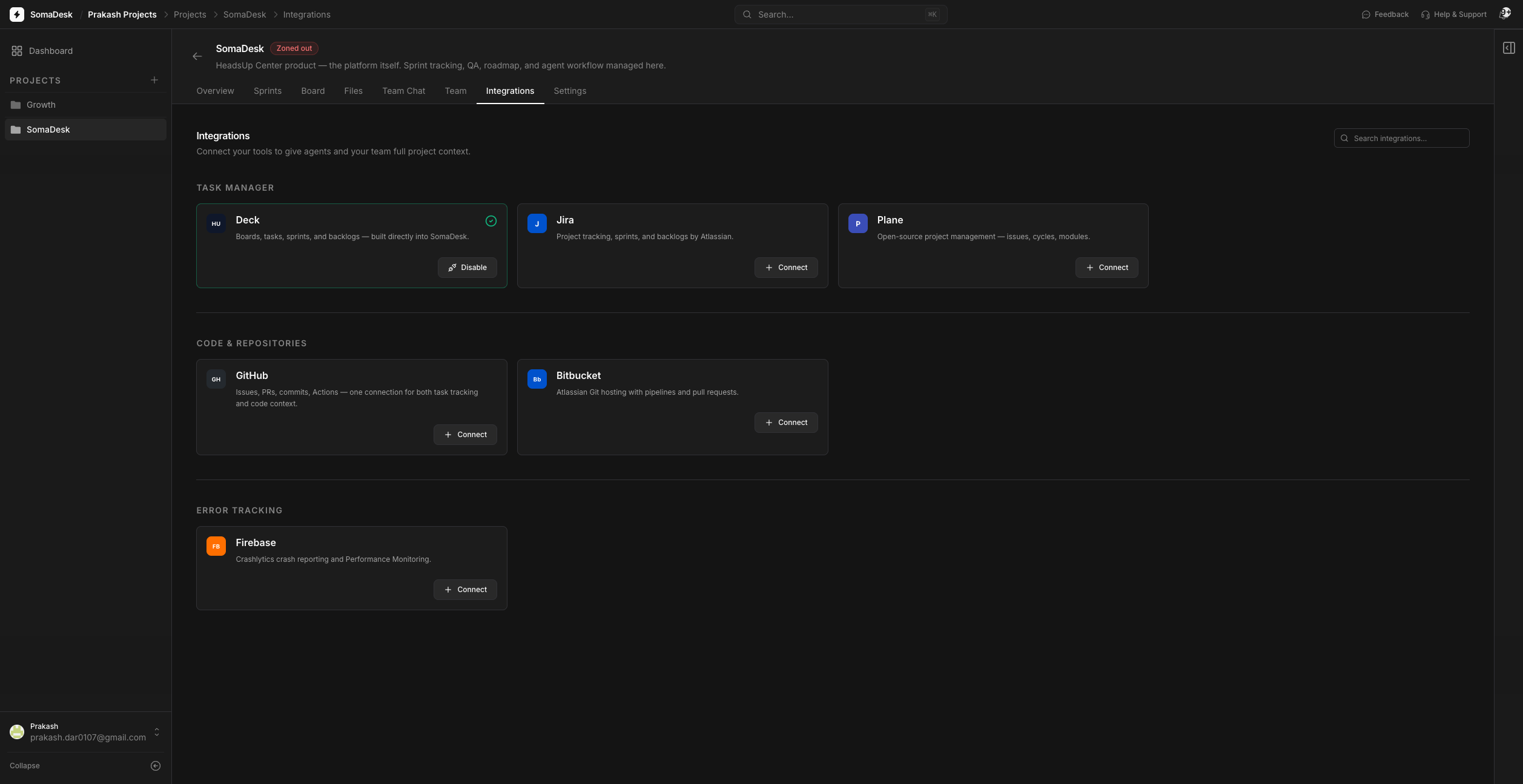Click Prakash's profile avatar in sidebar

point(17,732)
